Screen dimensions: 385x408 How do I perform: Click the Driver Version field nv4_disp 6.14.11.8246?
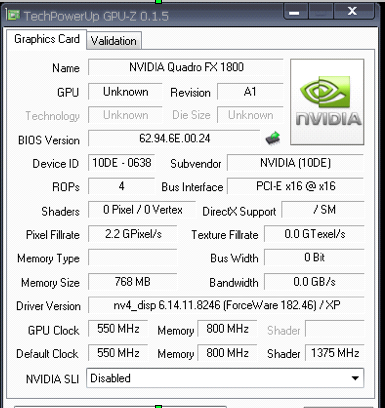tap(226, 305)
